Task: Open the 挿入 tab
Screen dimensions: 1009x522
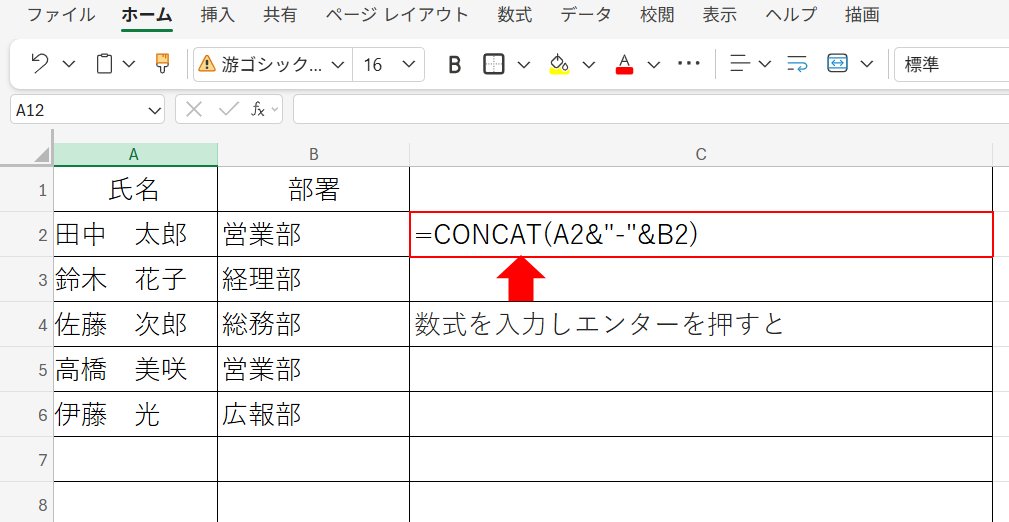Action: point(217,15)
